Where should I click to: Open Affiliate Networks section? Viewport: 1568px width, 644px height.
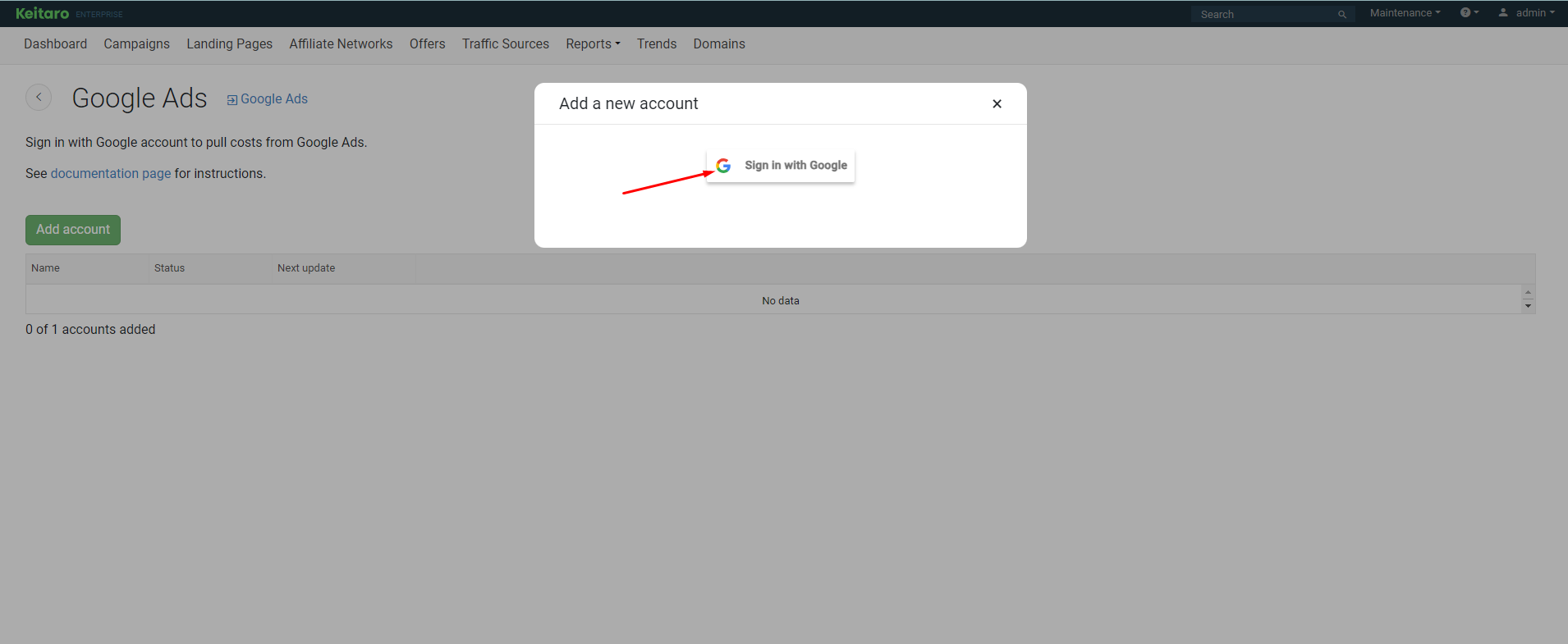(x=341, y=44)
